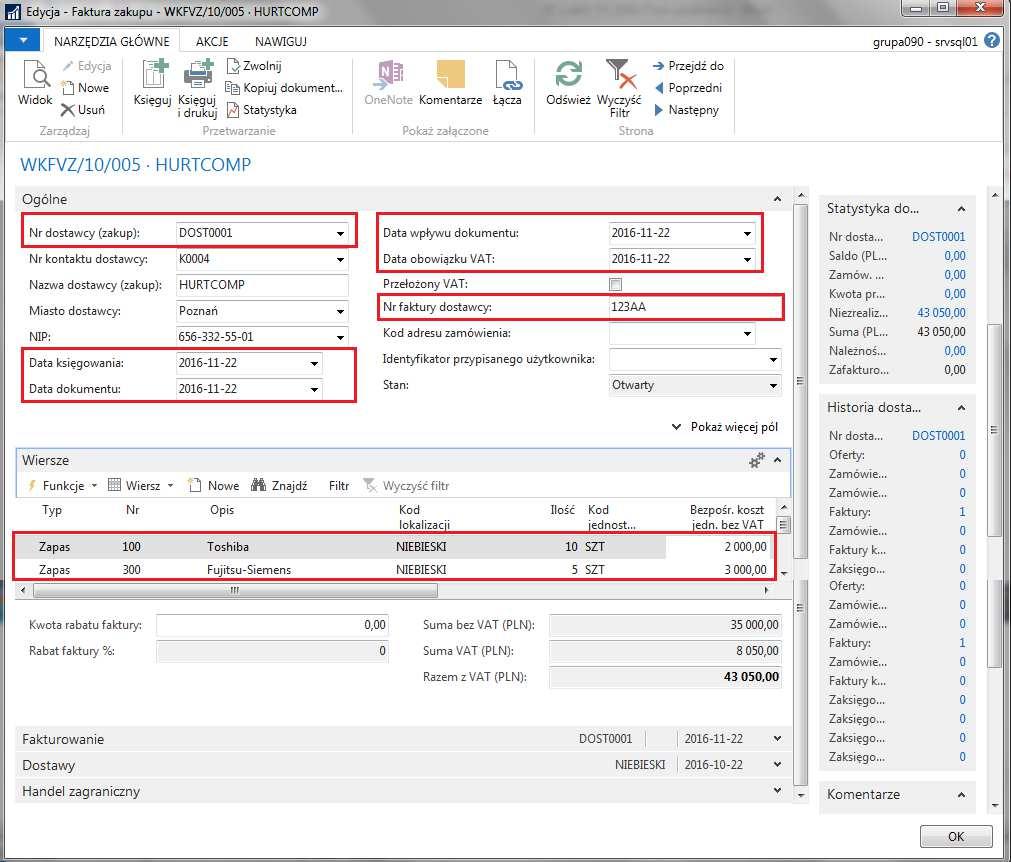Switch to NAWIGUJ tab
This screenshot has height=862, width=1011.
coord(280,41)
